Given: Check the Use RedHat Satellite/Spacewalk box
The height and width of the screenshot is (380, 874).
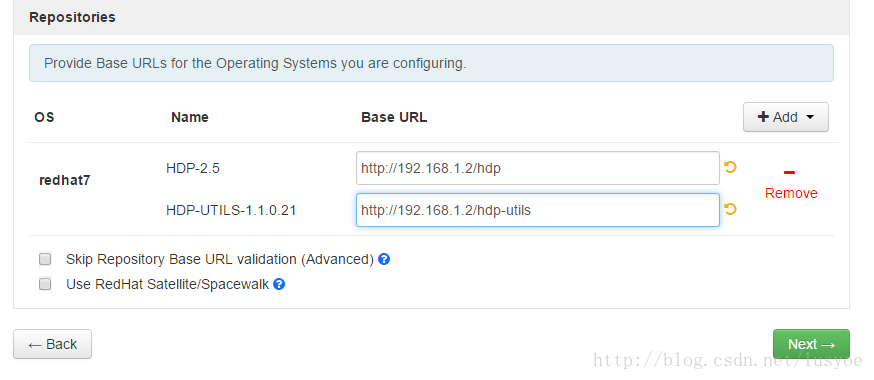Looking at the screenshot, I should 45,284.
